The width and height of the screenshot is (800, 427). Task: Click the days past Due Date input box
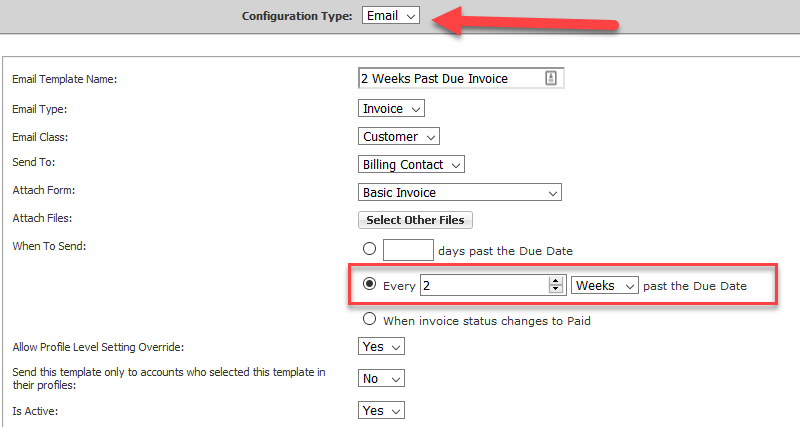[x=408, y=250]
